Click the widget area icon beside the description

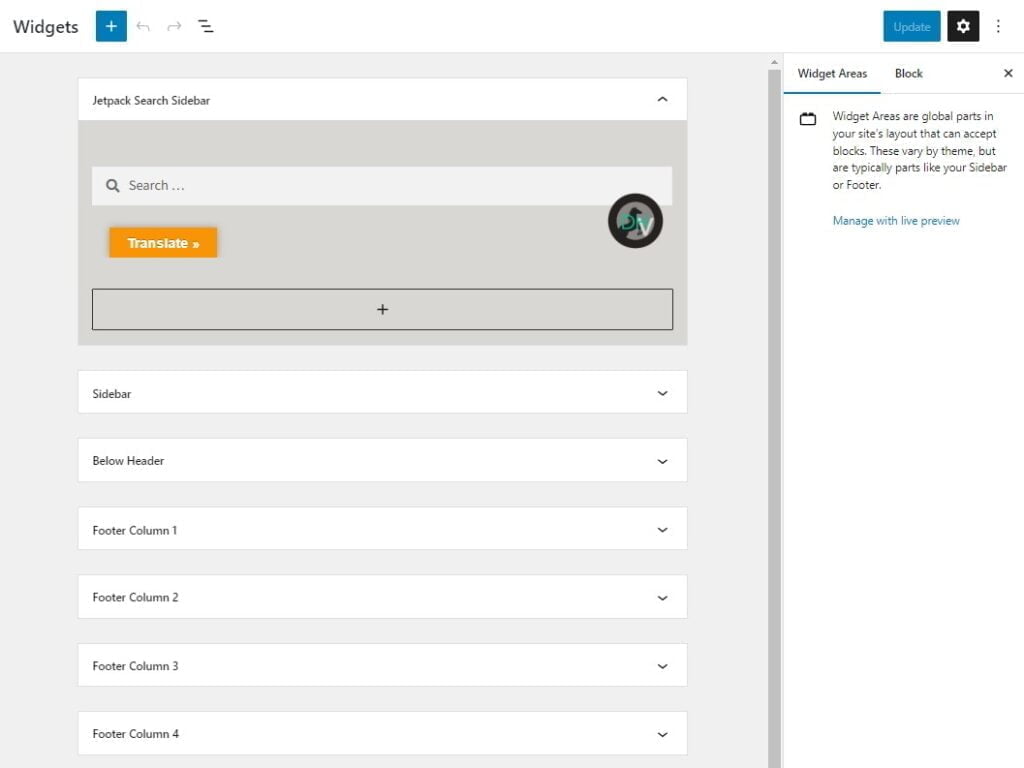pos(808,119)
